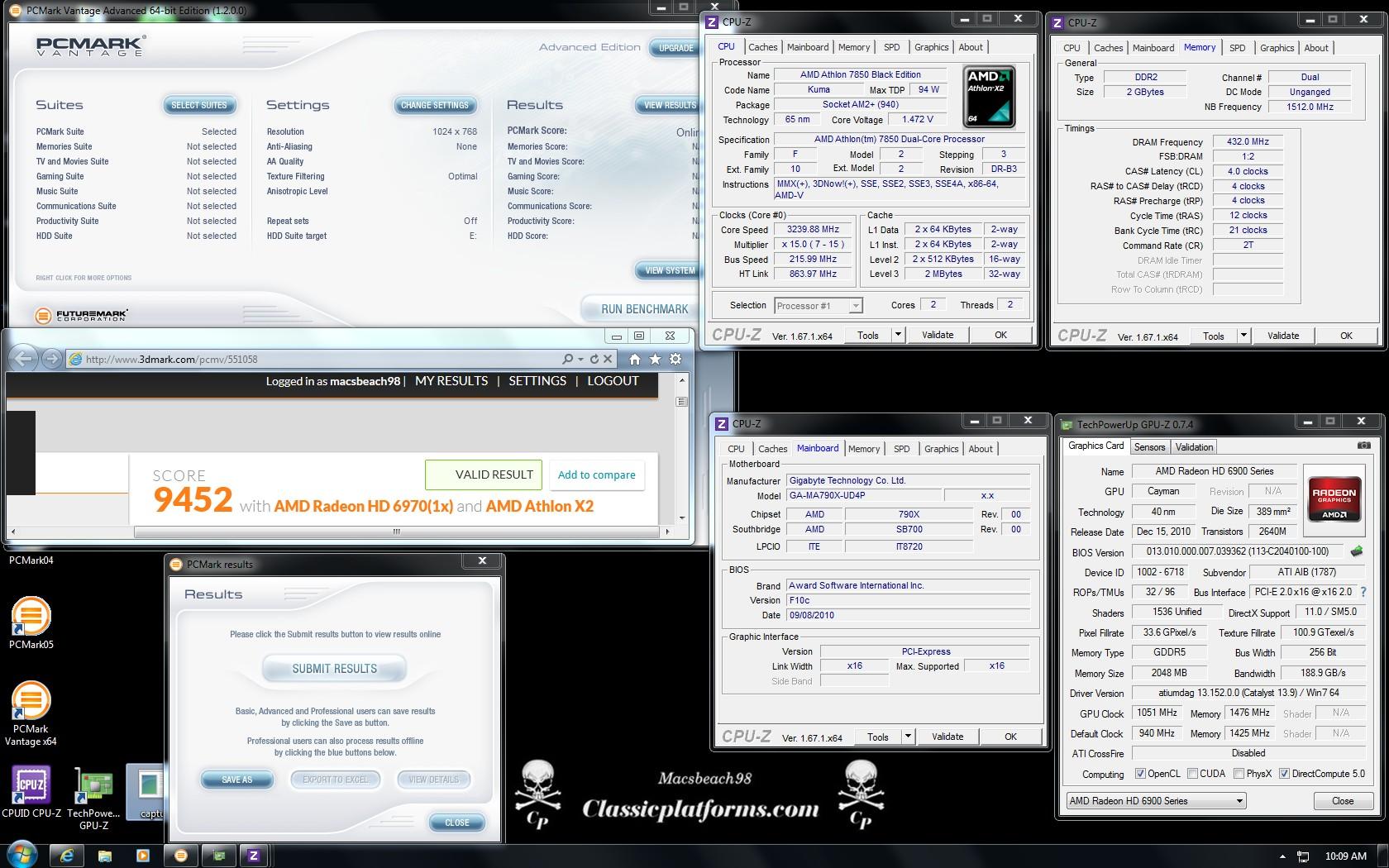This screenshot has width=1389, height=868.
Task: Click the network icon in system tray
Action: (1303, 856)
